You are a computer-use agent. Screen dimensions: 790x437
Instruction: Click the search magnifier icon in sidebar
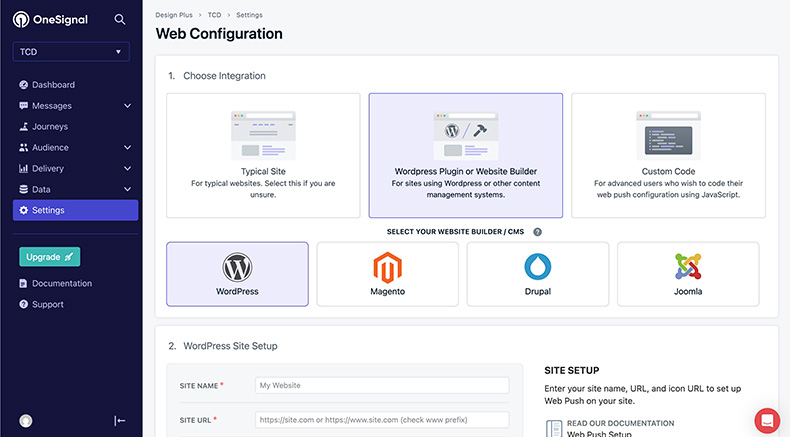click(120, 19)
